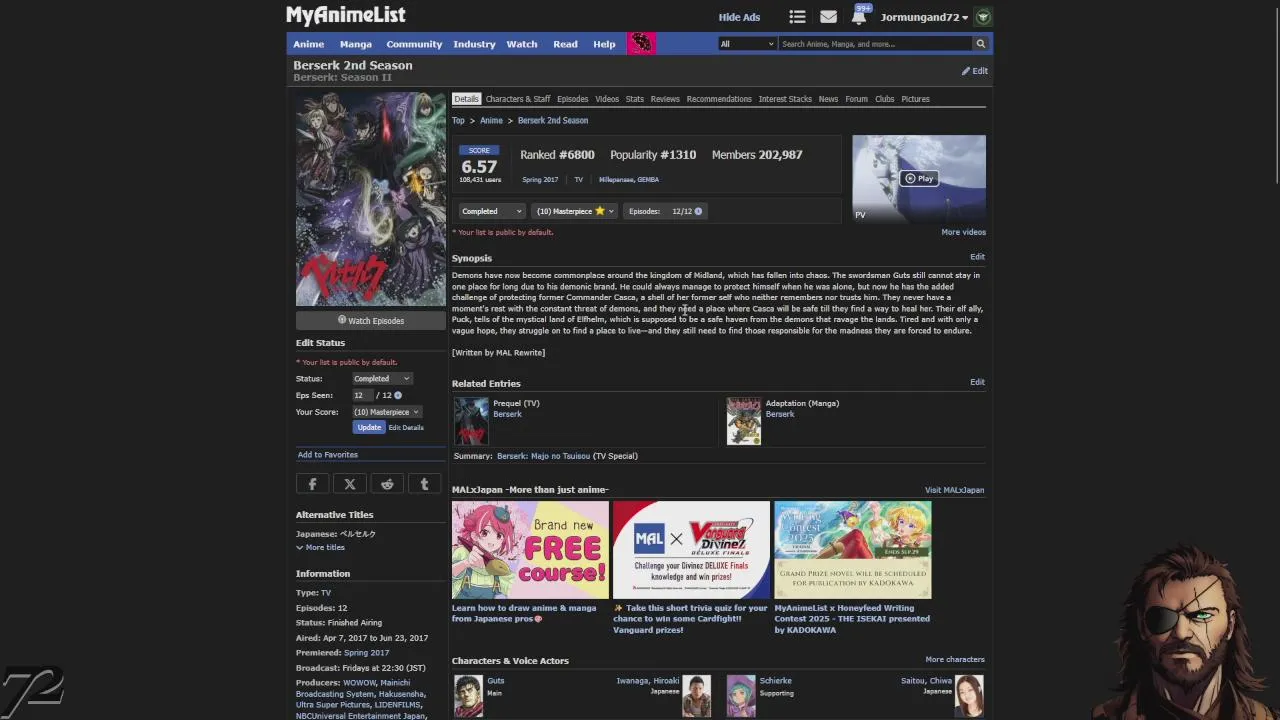Open the Watch menu

522,44
